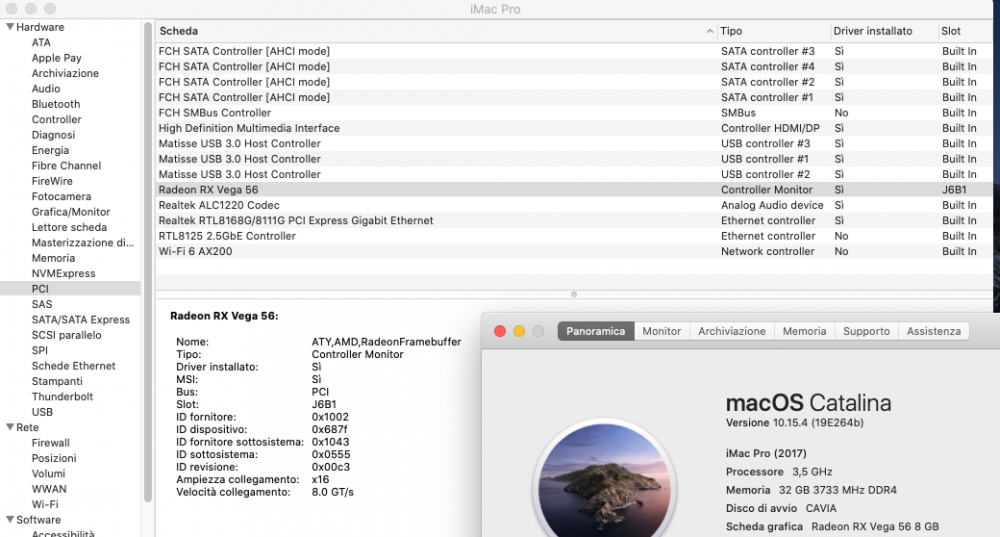Viewport: 1000px width, 537px height.
Task: Select the Realtek ALC1220 Codec row
Action: [574, 205]
